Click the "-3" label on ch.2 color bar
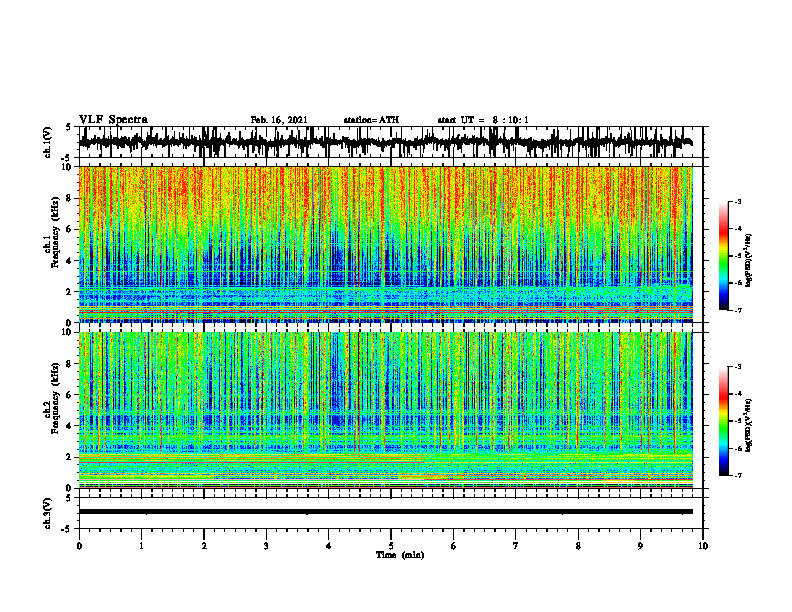The image size is (792, 612). coord(738,367)
